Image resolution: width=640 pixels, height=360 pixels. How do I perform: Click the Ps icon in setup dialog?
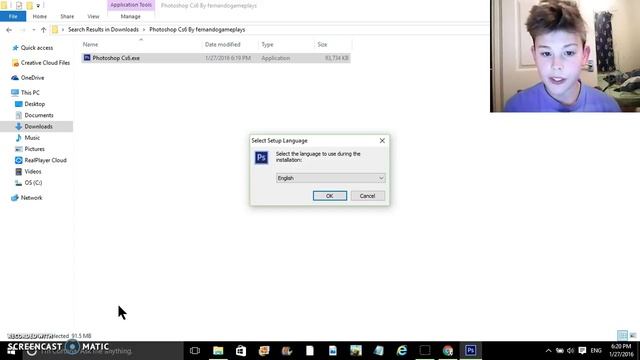[261, 158]
